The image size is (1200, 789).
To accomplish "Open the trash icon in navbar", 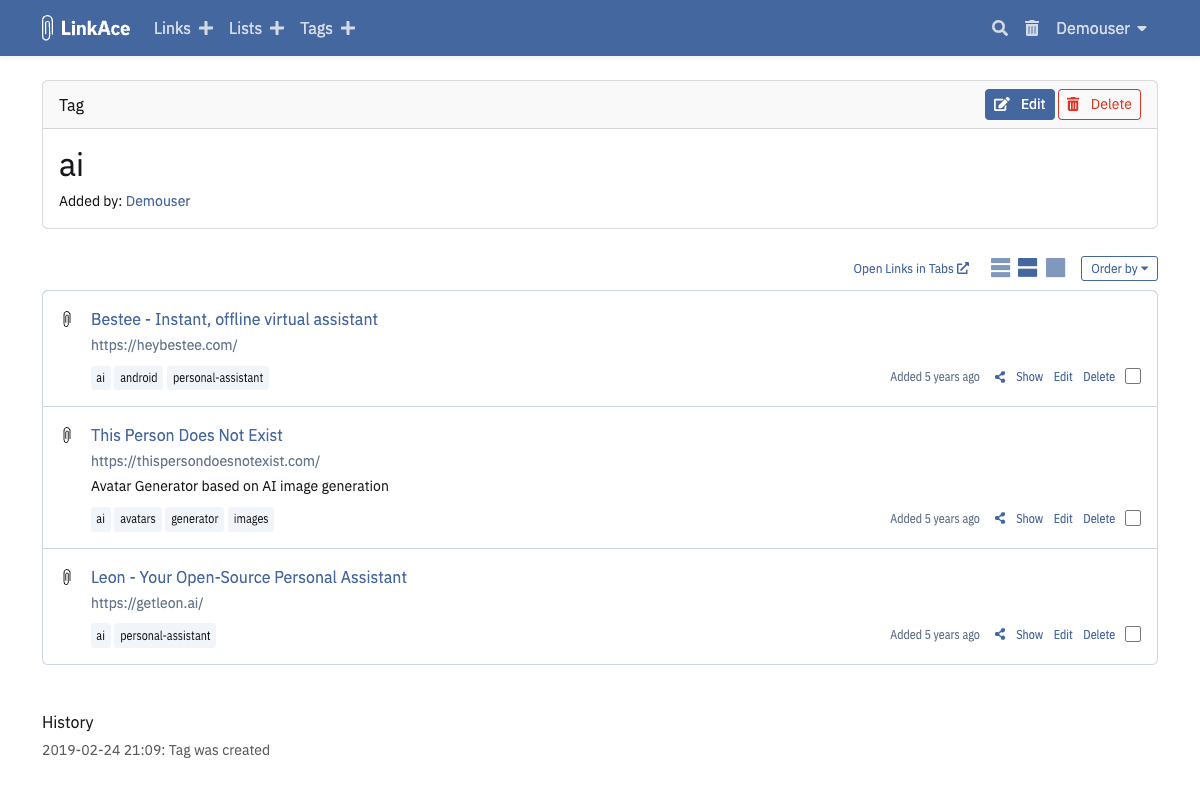I will click(x=1032, y=29).
